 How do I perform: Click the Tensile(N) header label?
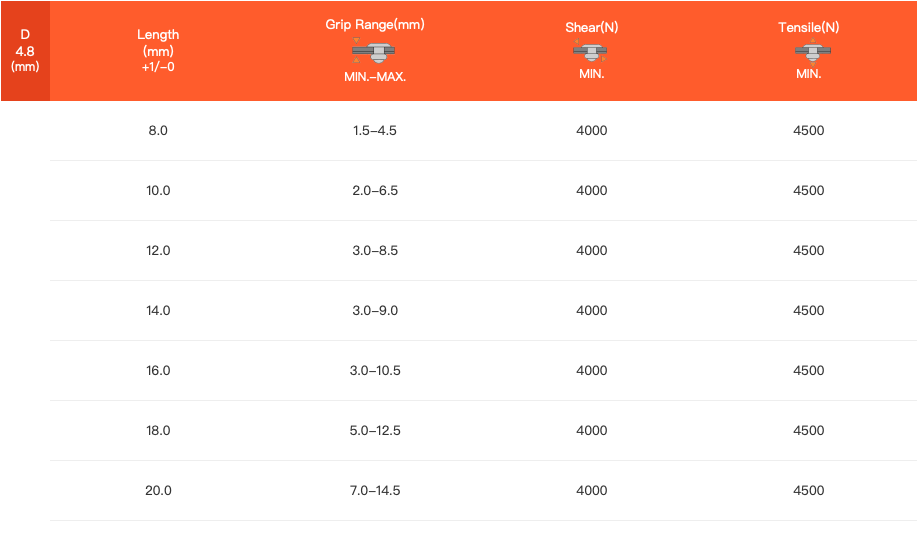808,27
